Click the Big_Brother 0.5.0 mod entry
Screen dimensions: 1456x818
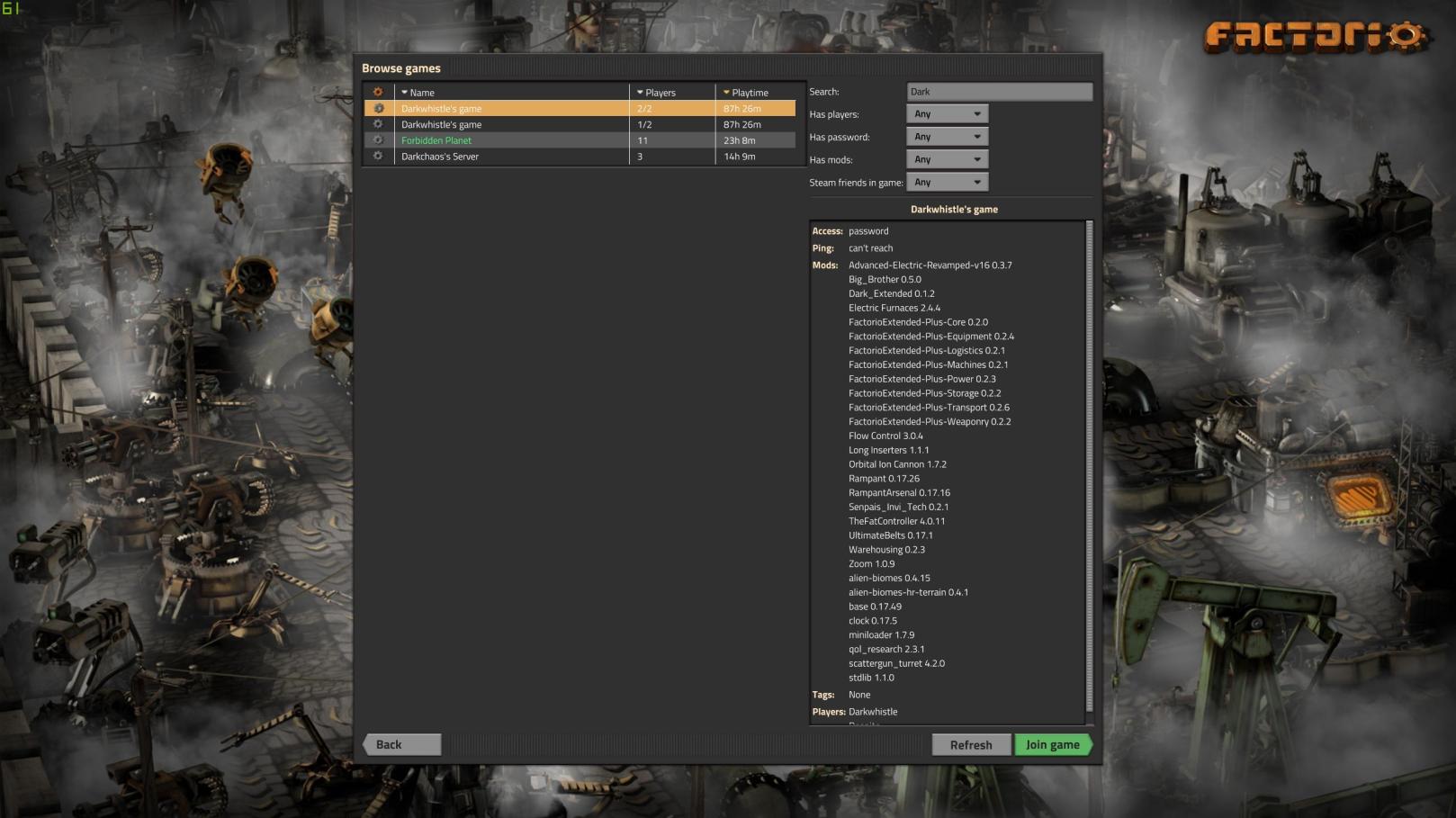[x=885, y=280]
